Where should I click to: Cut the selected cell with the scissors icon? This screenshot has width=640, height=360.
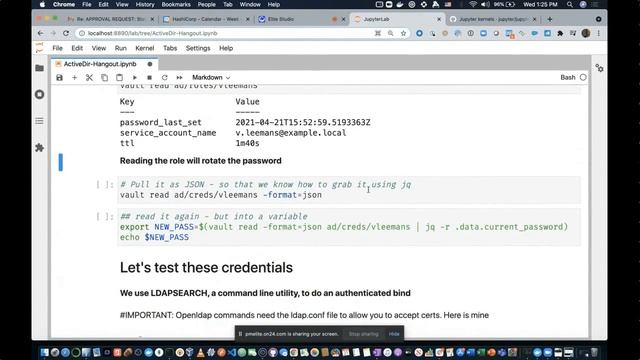click(x=89, y=78)
